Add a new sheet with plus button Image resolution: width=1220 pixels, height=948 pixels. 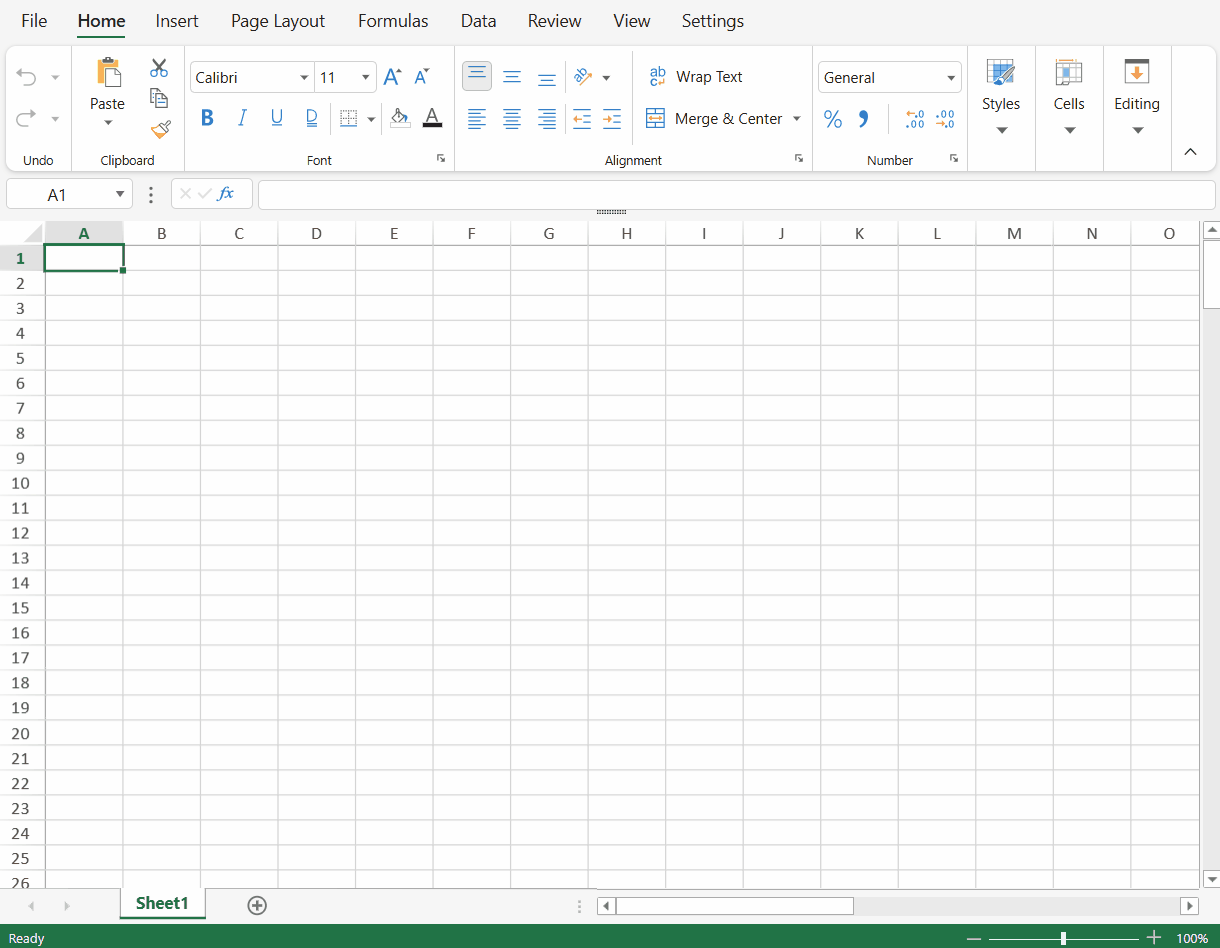click(x=257, y=905)
